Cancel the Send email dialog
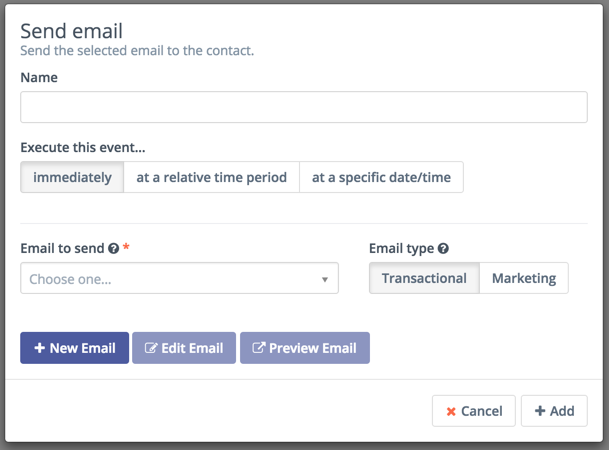 (474, 411)
